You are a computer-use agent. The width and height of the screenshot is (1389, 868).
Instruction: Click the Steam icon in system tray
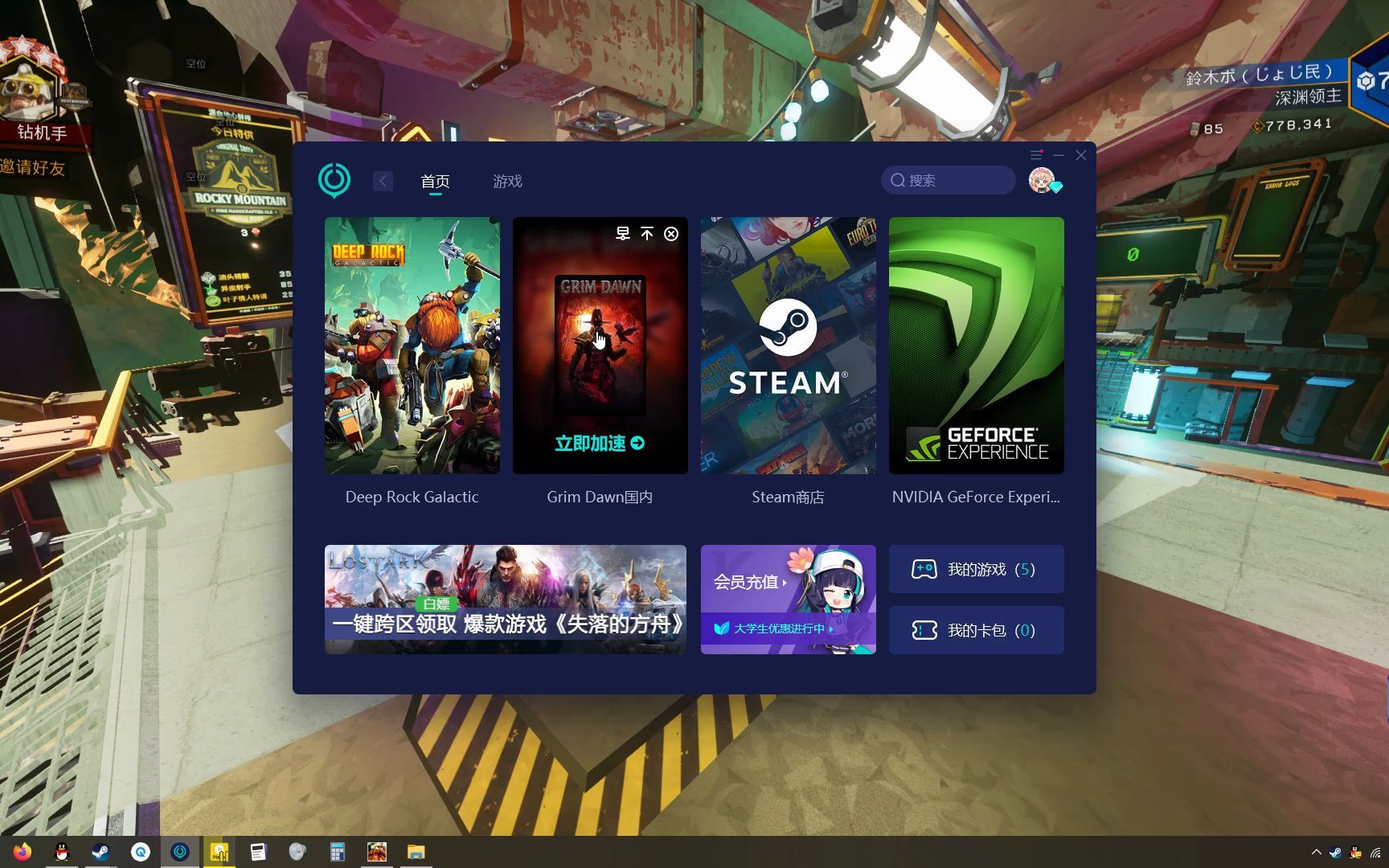click(x=1335, y=852)
